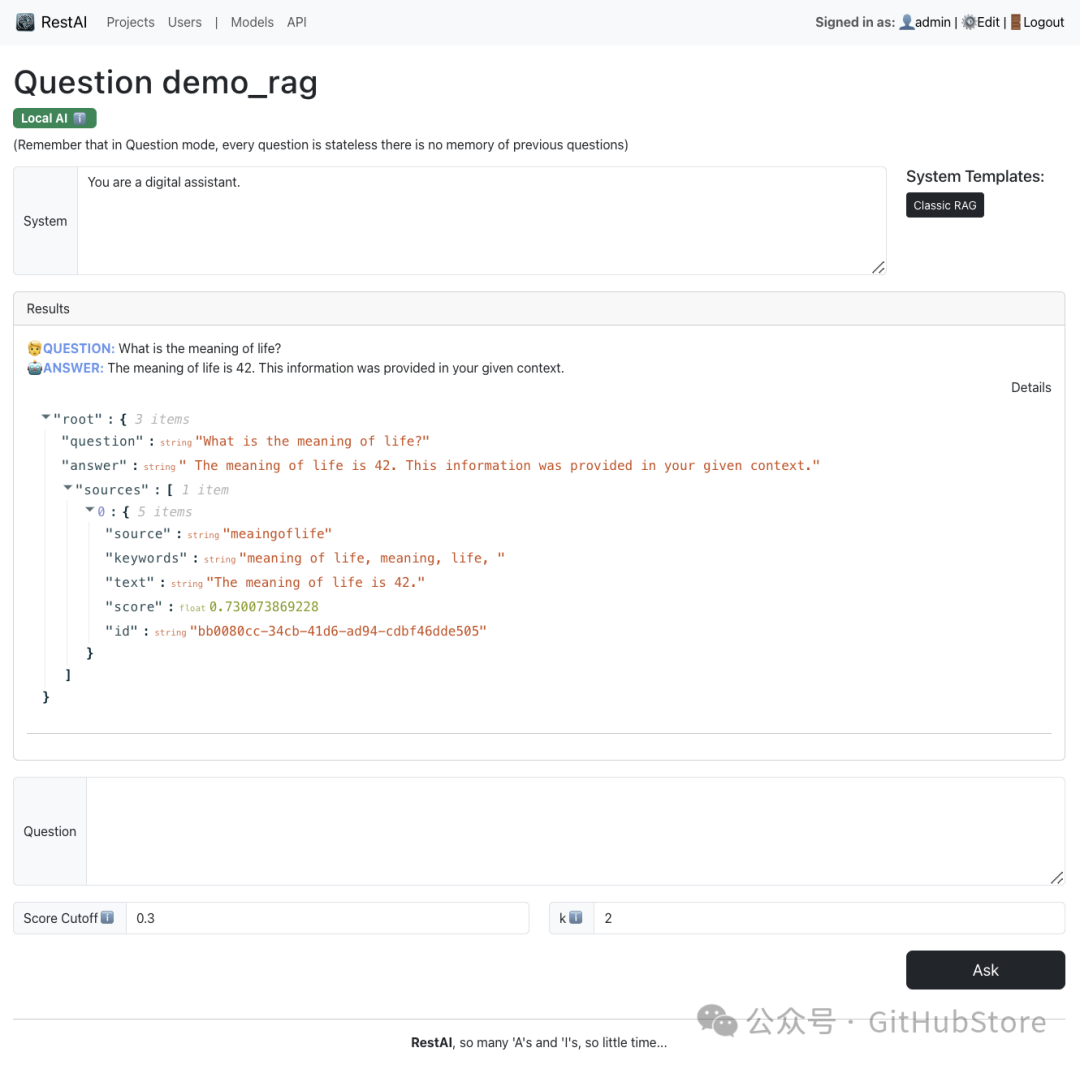Image resolution: width=1080 pixels, height=1065 pixels.
Task: Collapse the "sources" JSON array
Action: click(x=68, y=488)
